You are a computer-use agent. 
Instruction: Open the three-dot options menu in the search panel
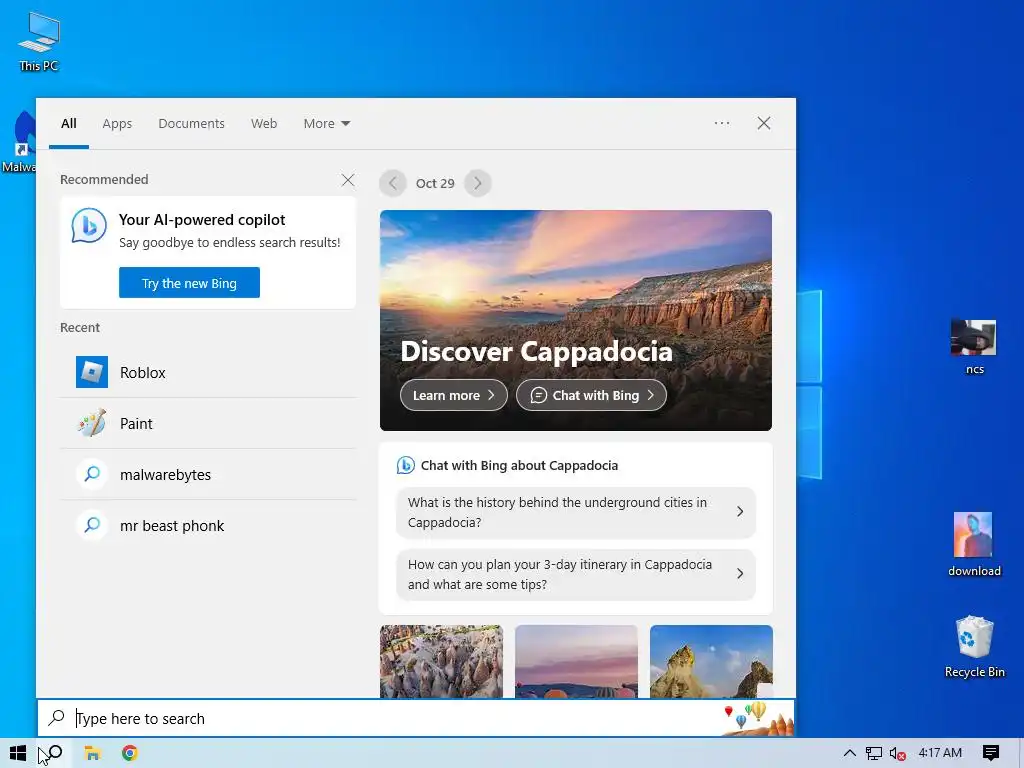pos(722,123)
